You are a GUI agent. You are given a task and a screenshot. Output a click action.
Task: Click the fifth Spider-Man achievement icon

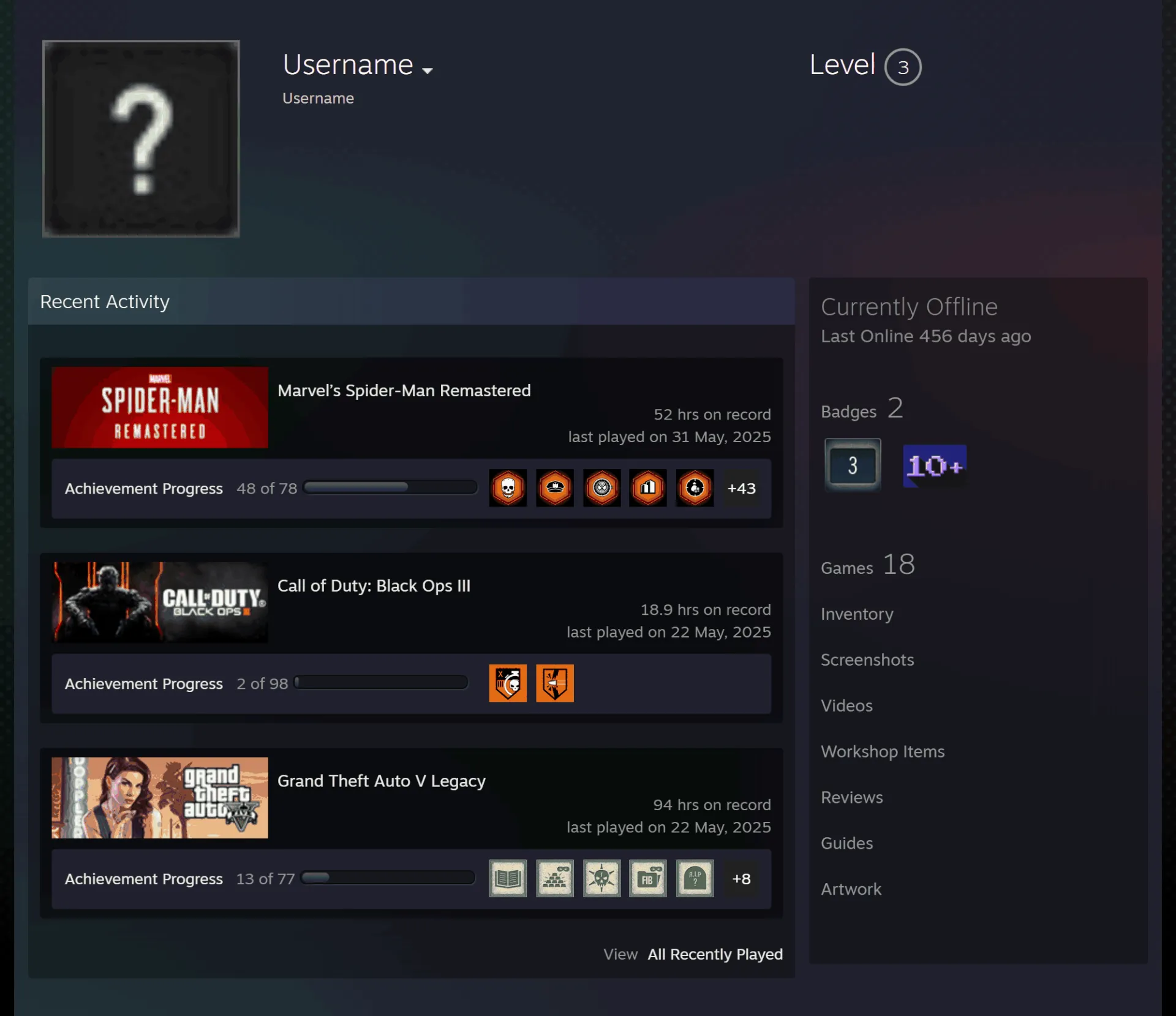(x=695, y=488)
